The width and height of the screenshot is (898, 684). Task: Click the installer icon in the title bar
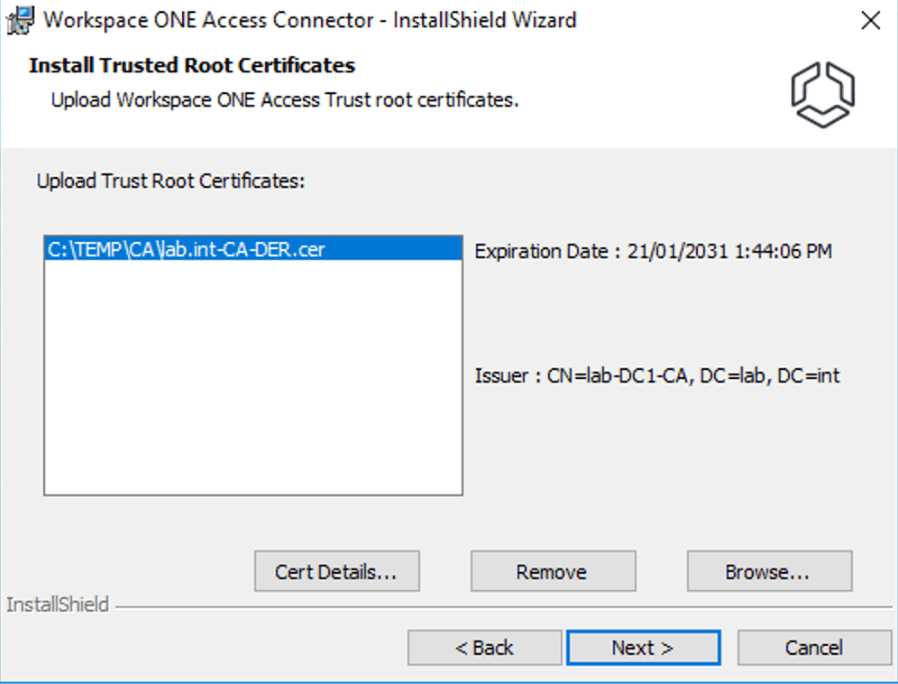(20, 19)
